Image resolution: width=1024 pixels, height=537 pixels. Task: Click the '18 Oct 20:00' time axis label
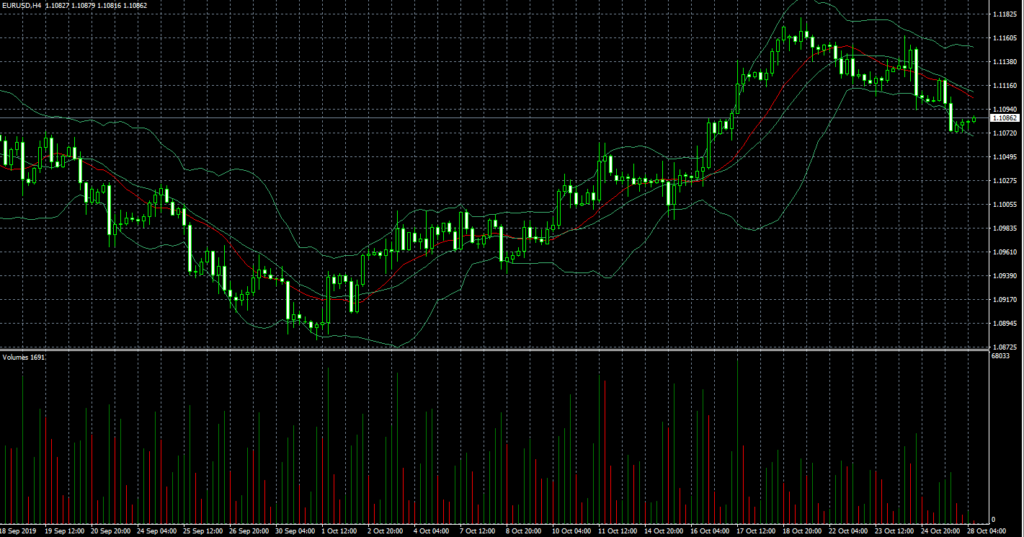(x=802, y=531)
